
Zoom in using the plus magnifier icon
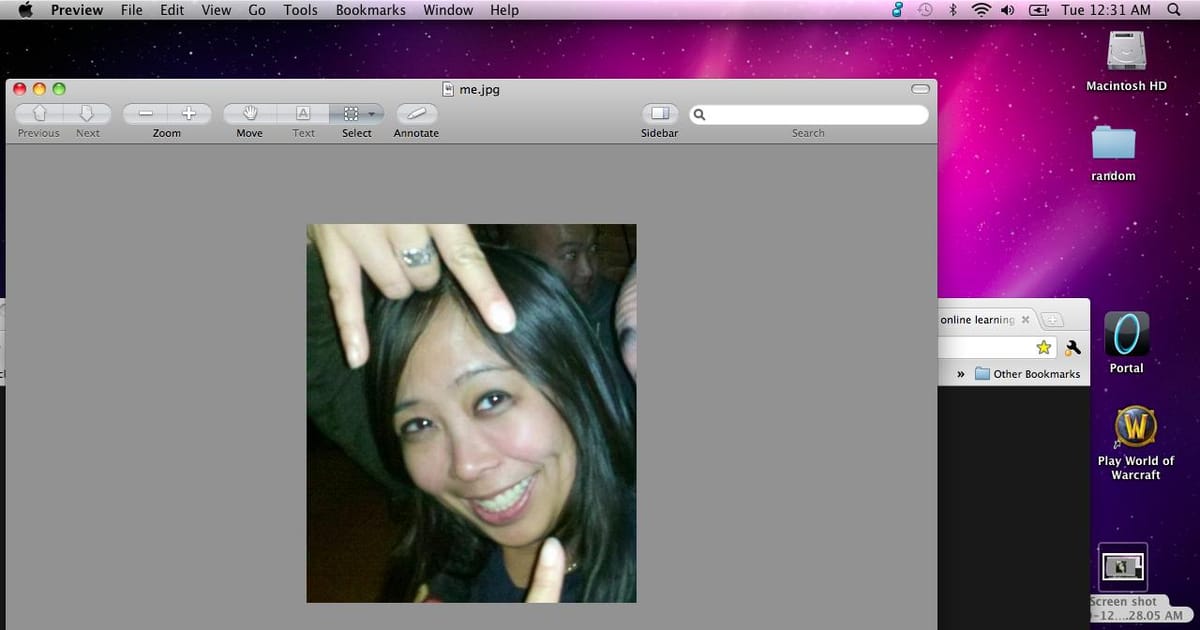(187, 113)
